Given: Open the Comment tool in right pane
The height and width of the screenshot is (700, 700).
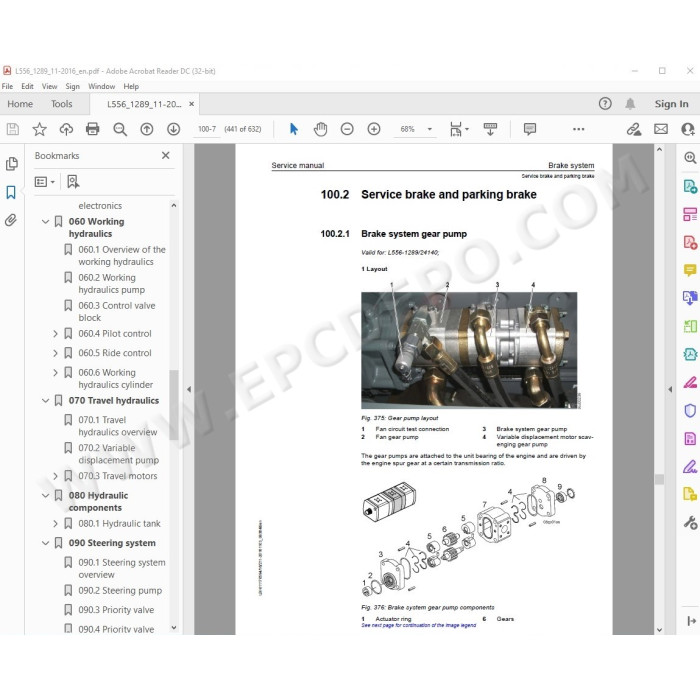Looking at the screenshot, I should 690,270.
